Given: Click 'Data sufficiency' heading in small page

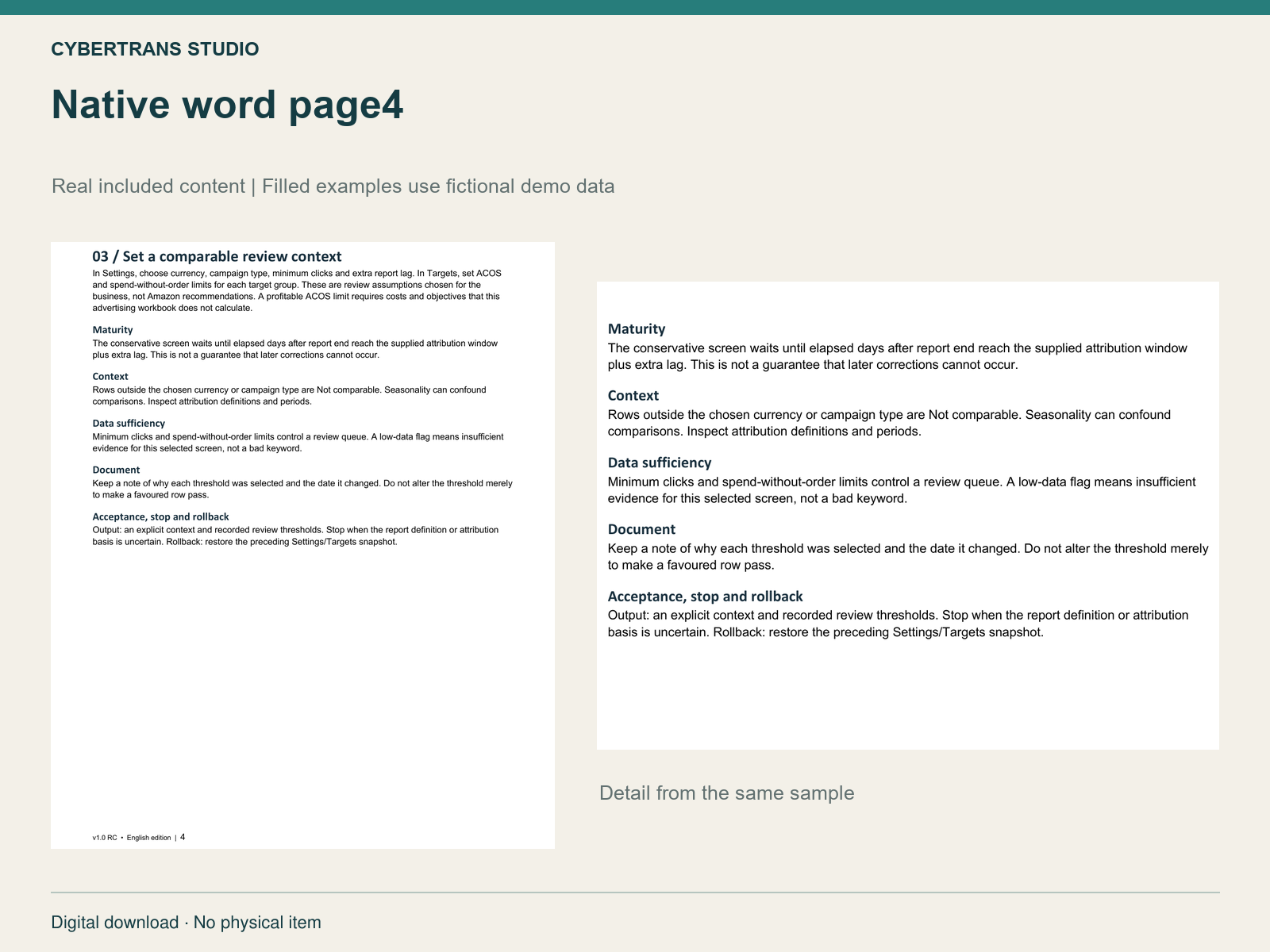Looking at the screenshot, I should click(x=129, y=424).
